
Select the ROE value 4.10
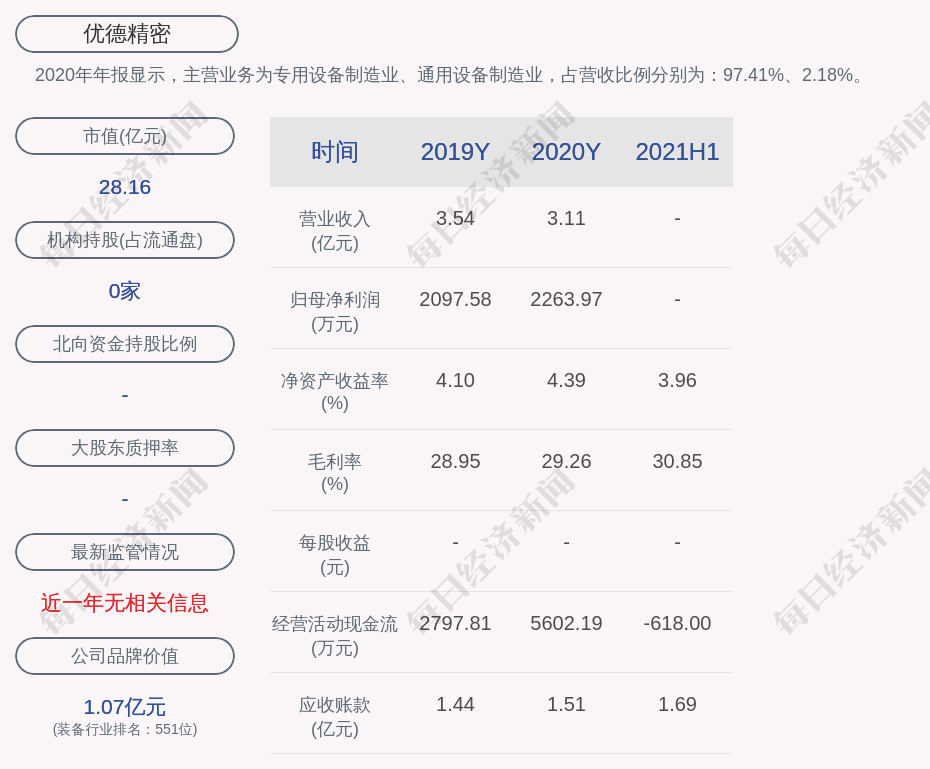[456, 380]
